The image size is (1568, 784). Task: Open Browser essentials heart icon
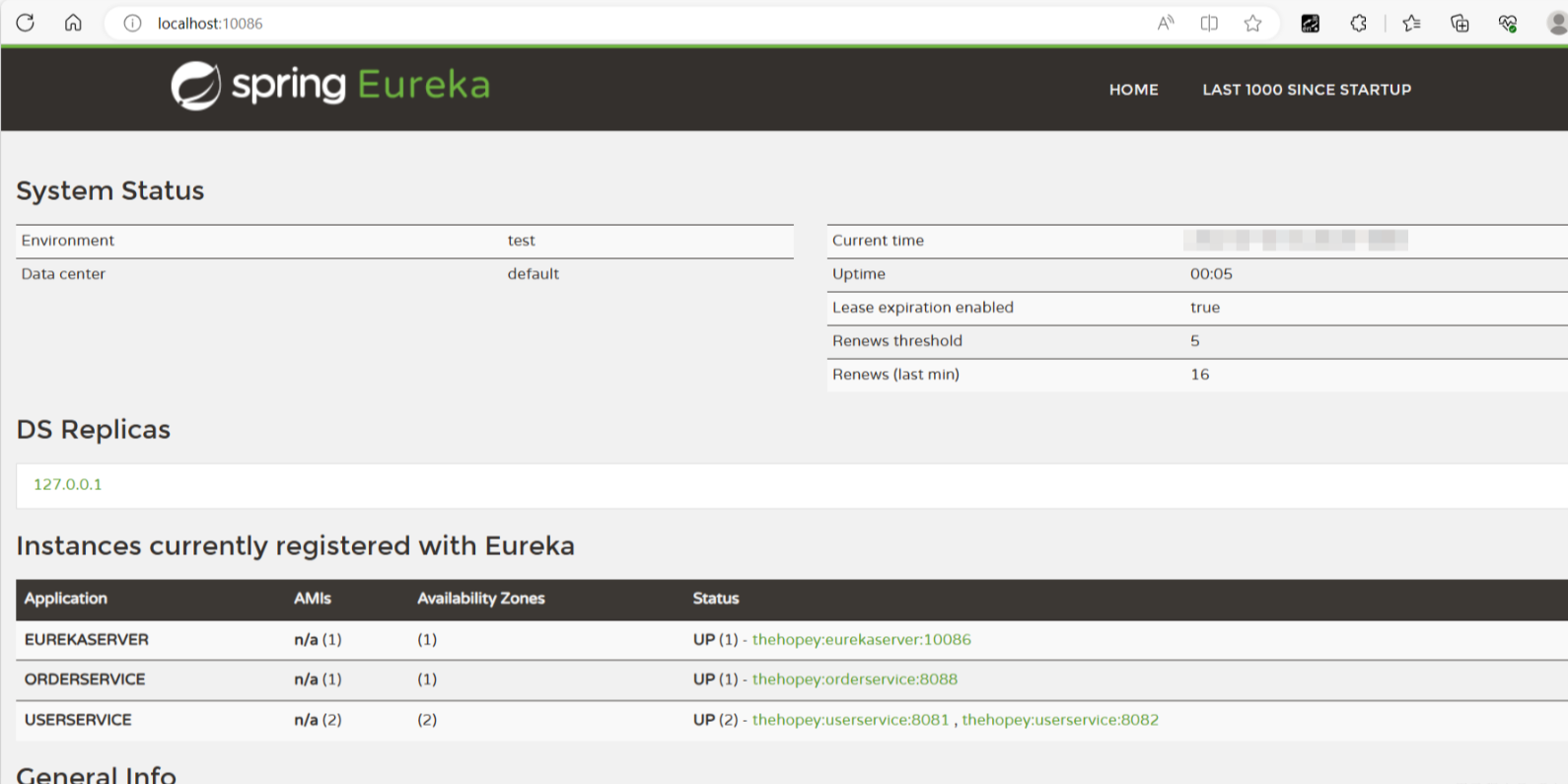(x=1508, y=24)
